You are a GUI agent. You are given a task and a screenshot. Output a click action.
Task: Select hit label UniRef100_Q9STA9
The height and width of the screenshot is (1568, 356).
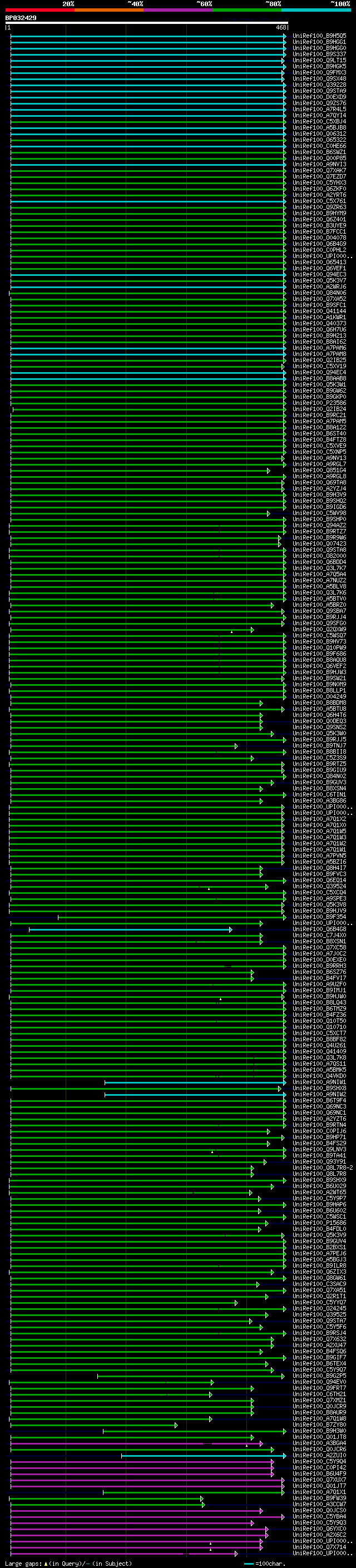click(x=319, y=91)
